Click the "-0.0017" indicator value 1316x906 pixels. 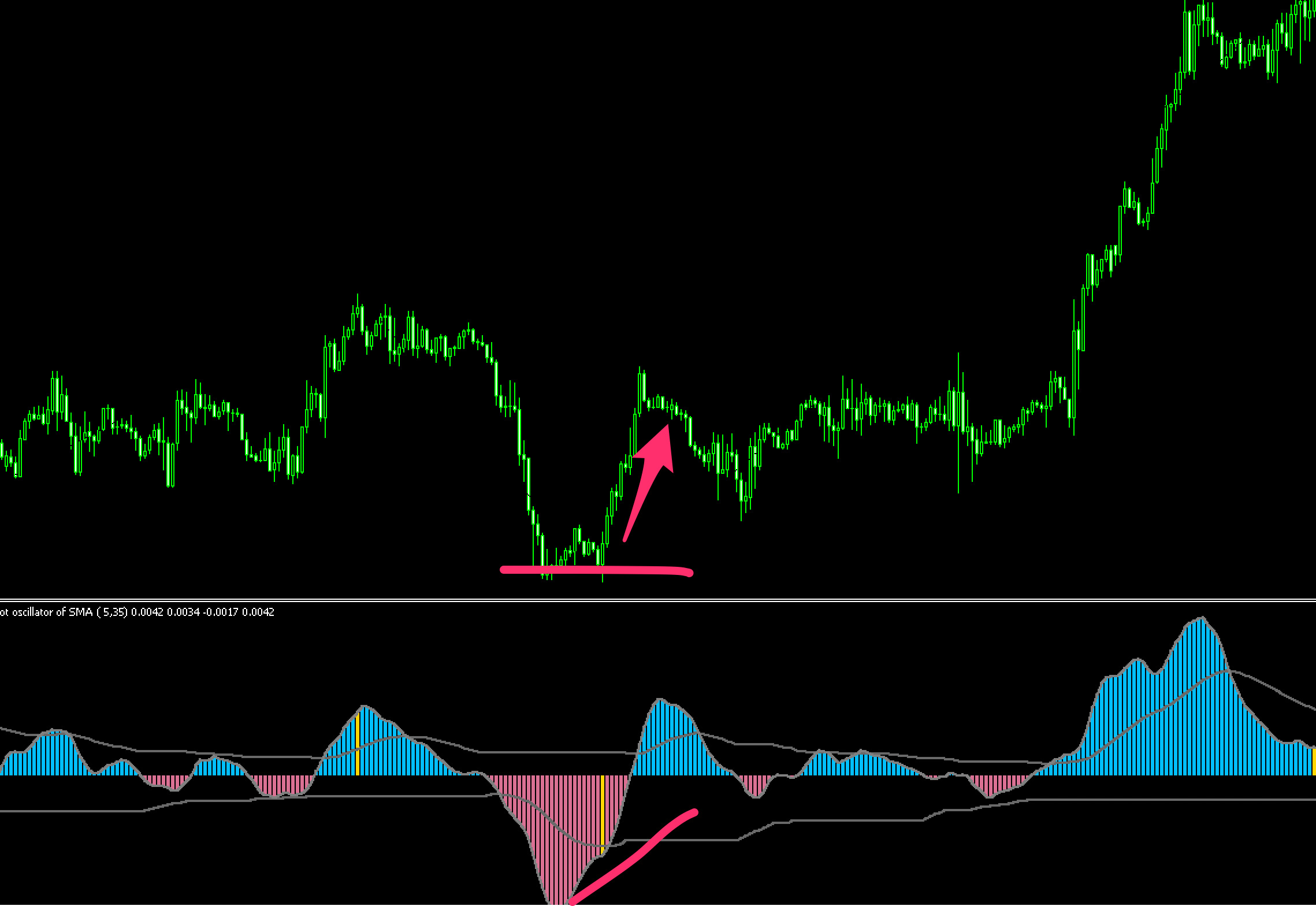coord(221,612)
